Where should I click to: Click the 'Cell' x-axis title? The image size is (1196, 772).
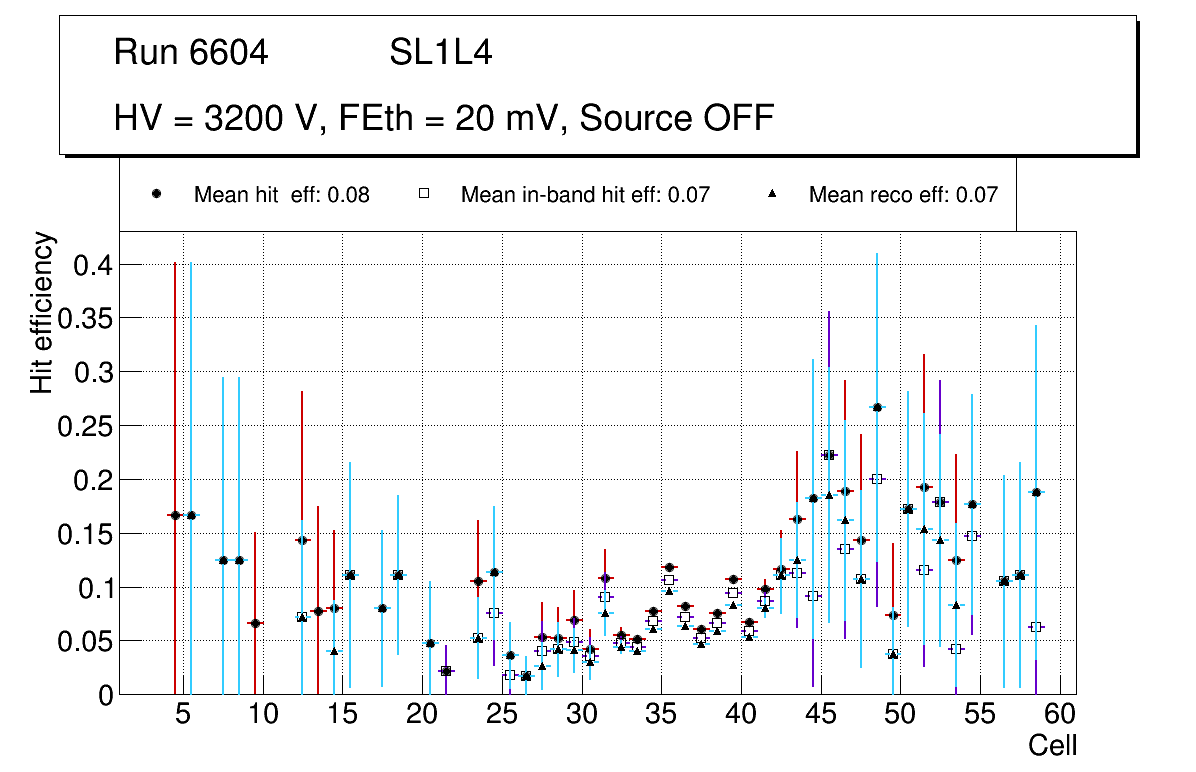pyautogui.click(x=1052, y=745)
